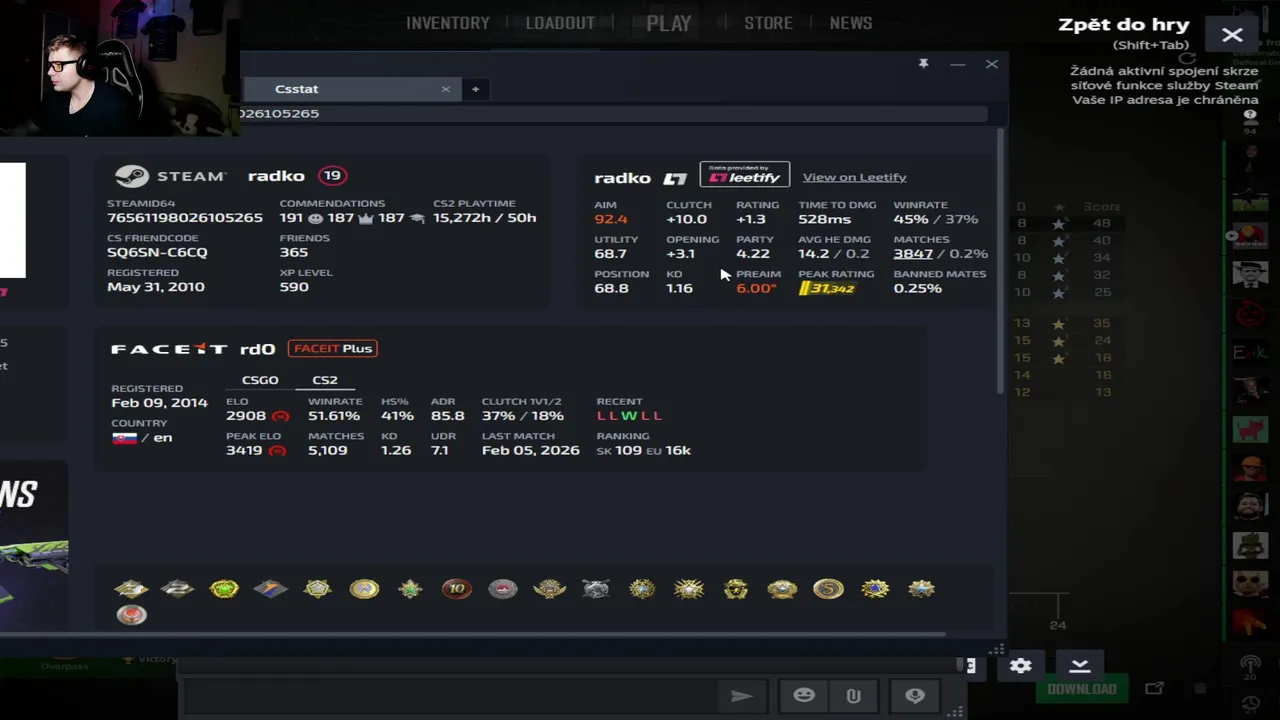Viewport: 1280px width, 720px height.
Task: Click the 5 year veteran coin medal
Action: coord(828,589)
